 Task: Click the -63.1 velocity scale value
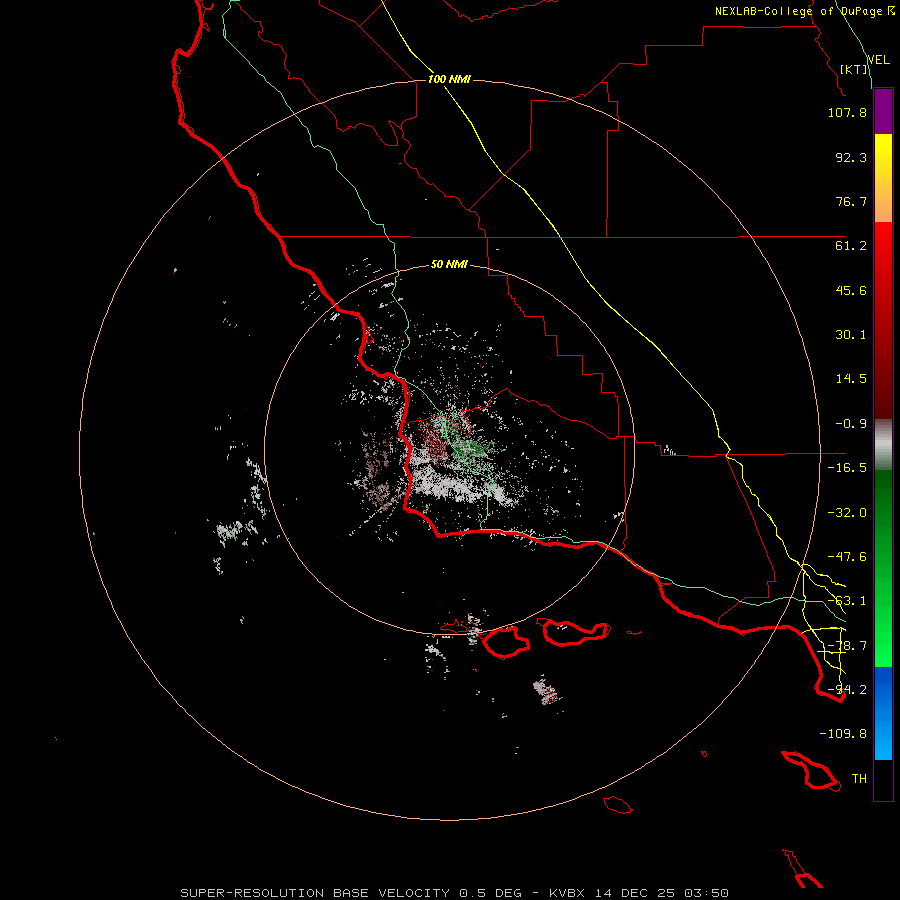coord(847,601)
